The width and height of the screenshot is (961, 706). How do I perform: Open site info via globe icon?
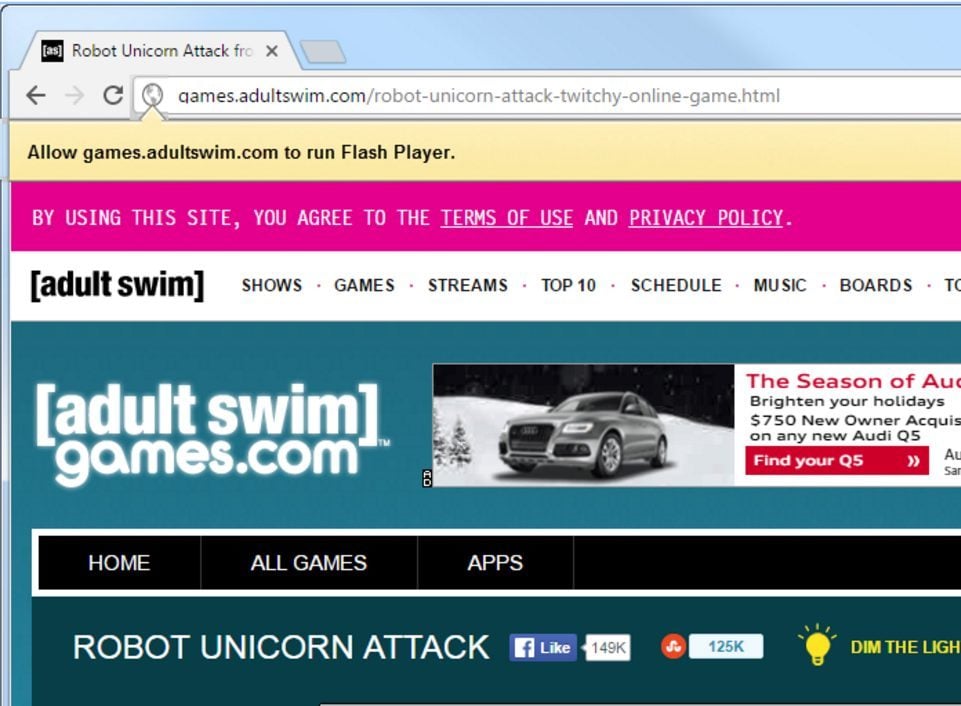click(x=152, y=95)
